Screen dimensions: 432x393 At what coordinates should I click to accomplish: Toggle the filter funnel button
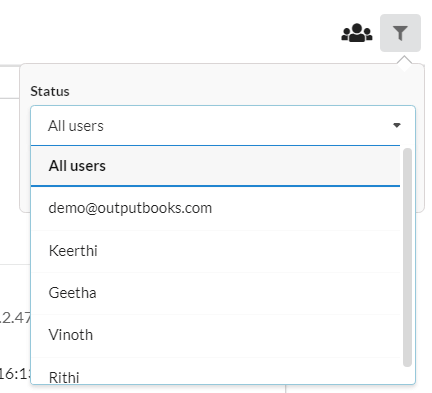tap(400, 33)
